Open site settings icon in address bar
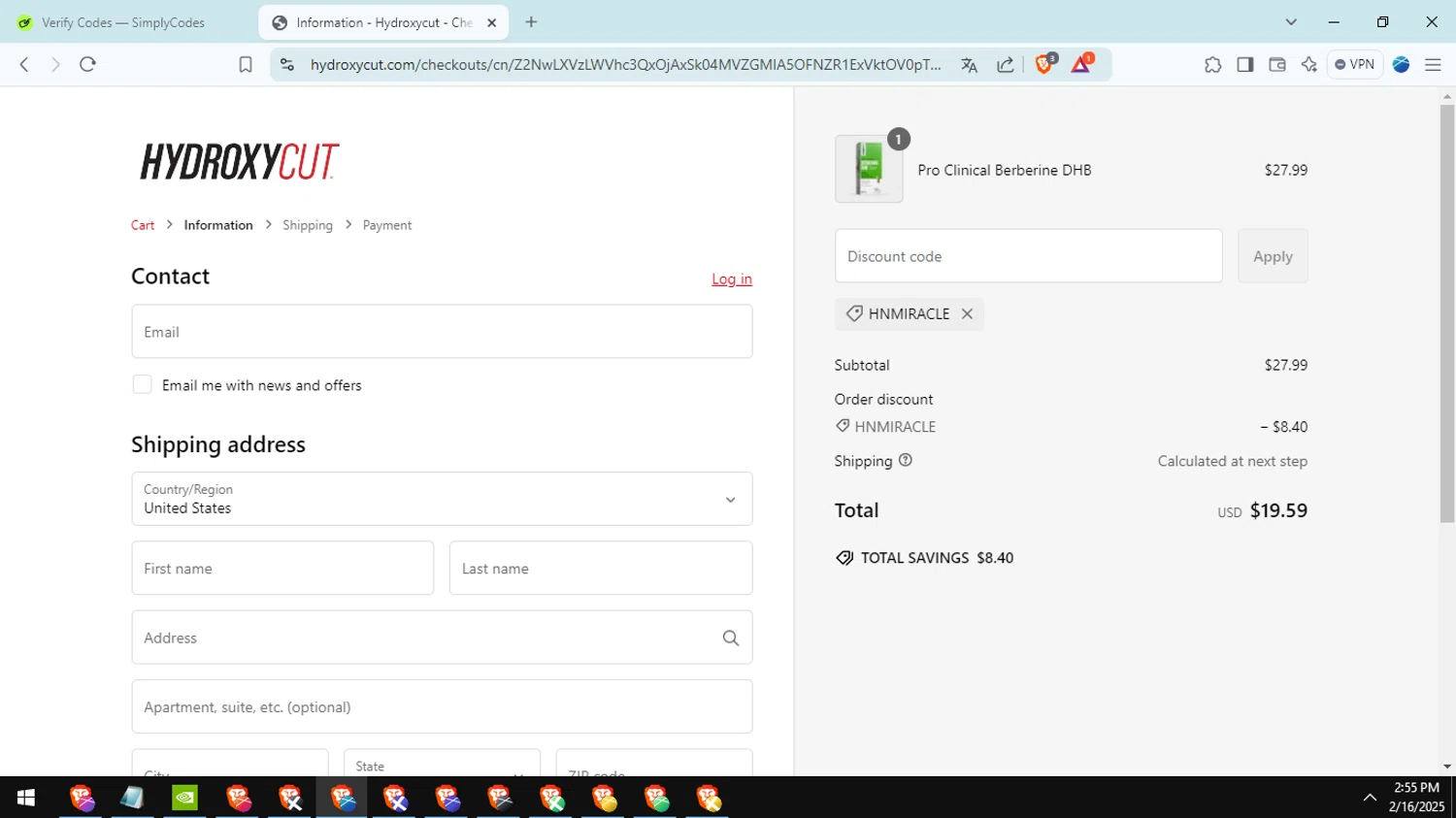 (x=286, y=64)
